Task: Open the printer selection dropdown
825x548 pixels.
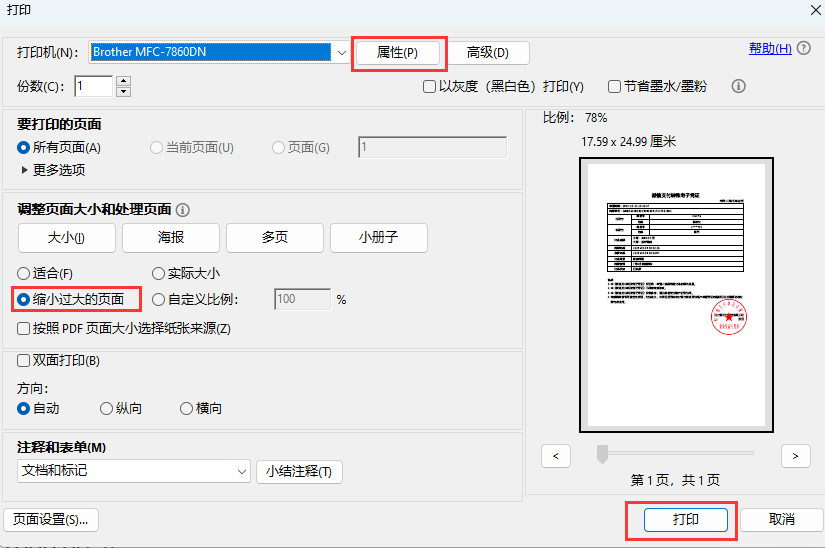Action: coord(342,52)
